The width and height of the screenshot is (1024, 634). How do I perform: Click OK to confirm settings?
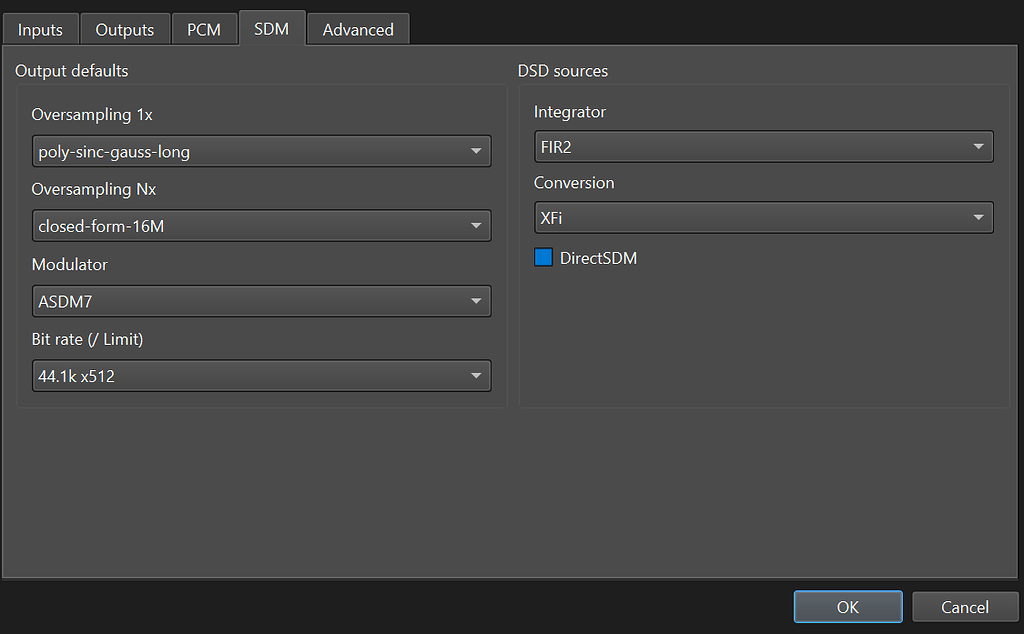[847, 606]
